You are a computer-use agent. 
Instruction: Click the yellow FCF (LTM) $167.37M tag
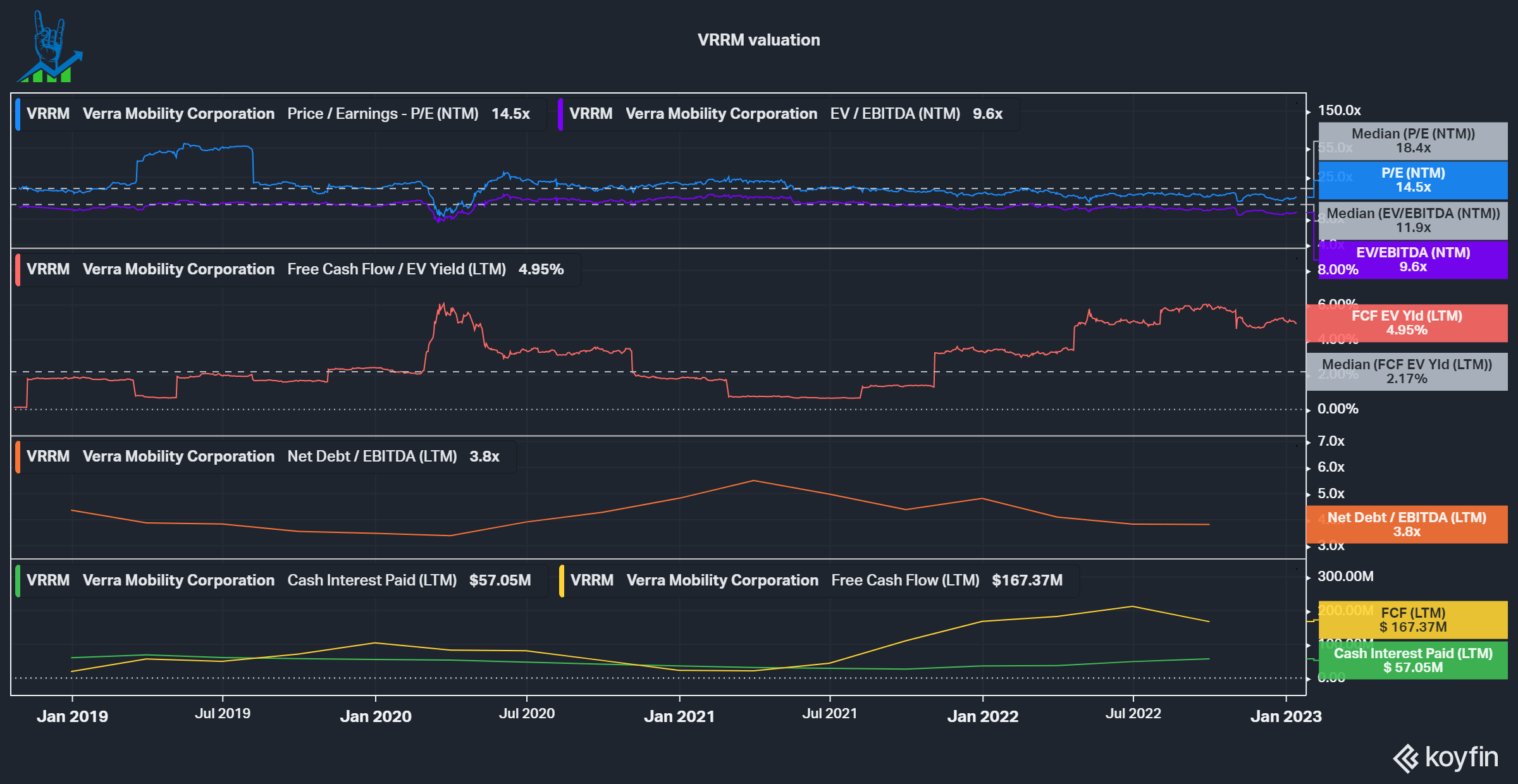1412,620
